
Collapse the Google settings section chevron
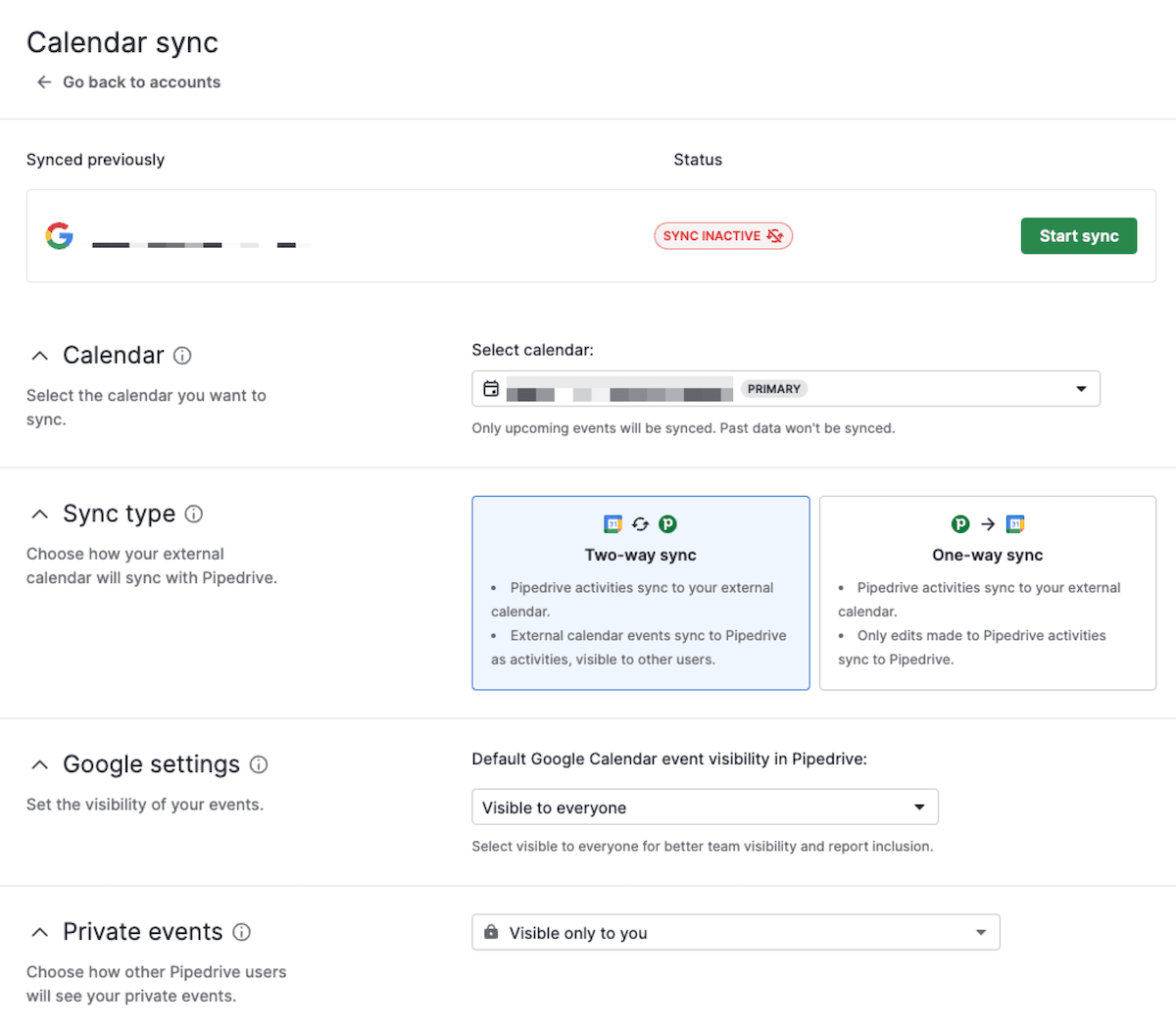39,764
